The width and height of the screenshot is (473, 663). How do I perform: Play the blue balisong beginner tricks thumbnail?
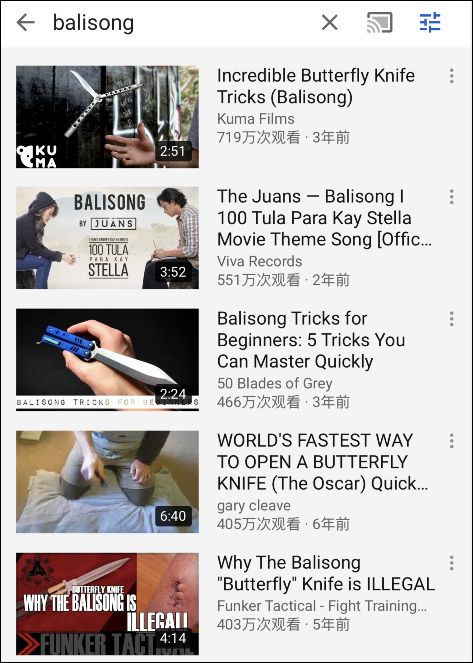pyautogui.click(x=107, y=359)
